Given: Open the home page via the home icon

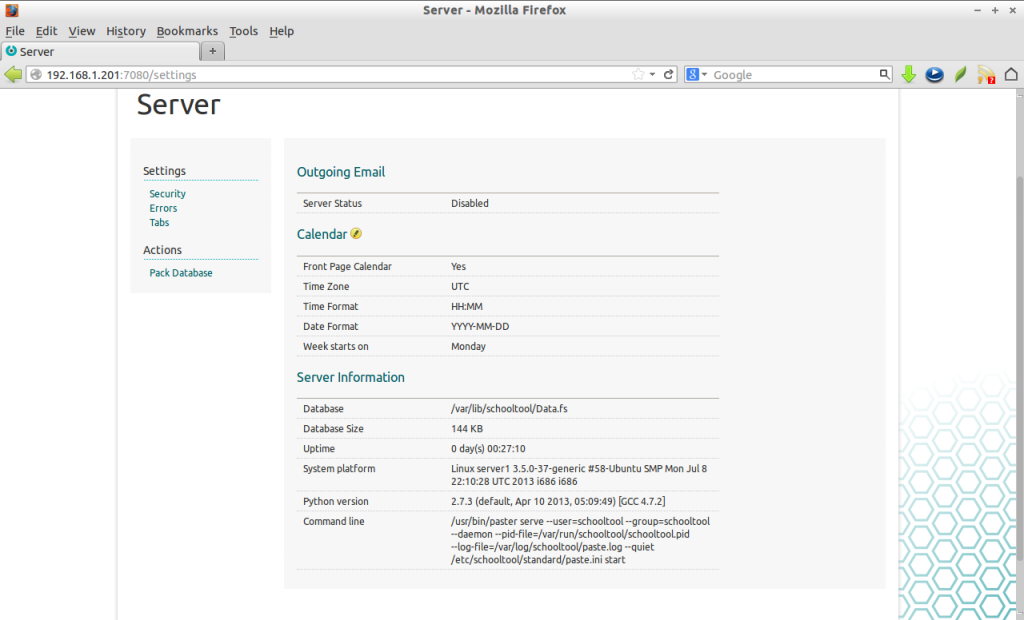Looking at the screenshot, I should 1011,74.
